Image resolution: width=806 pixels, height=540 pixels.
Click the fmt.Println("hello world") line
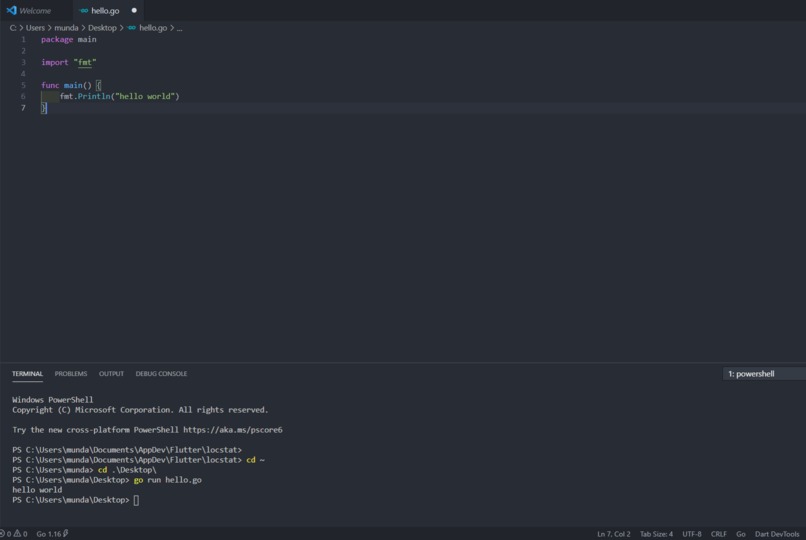coord(120,96)
